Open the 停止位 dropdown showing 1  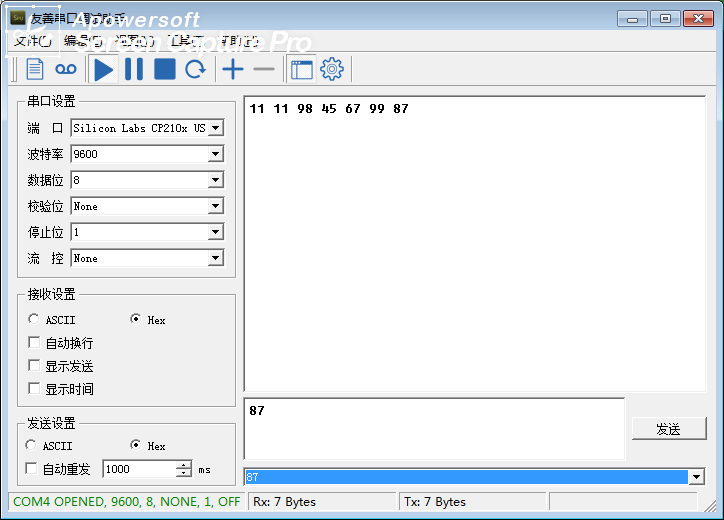pyautogui.click(x=216, y=232)
